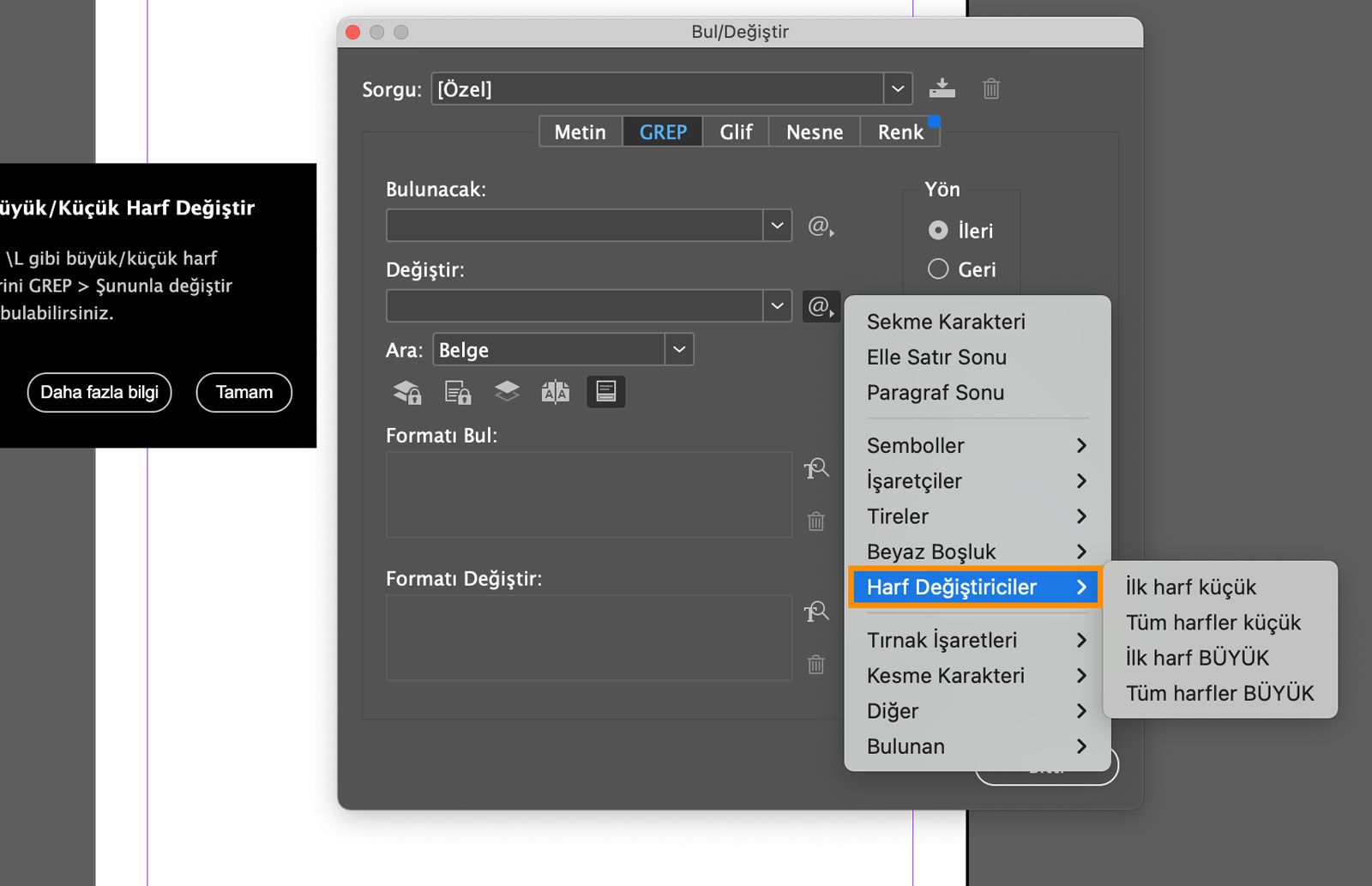Dismiss the tooltip with Tamam

point(244,392)
